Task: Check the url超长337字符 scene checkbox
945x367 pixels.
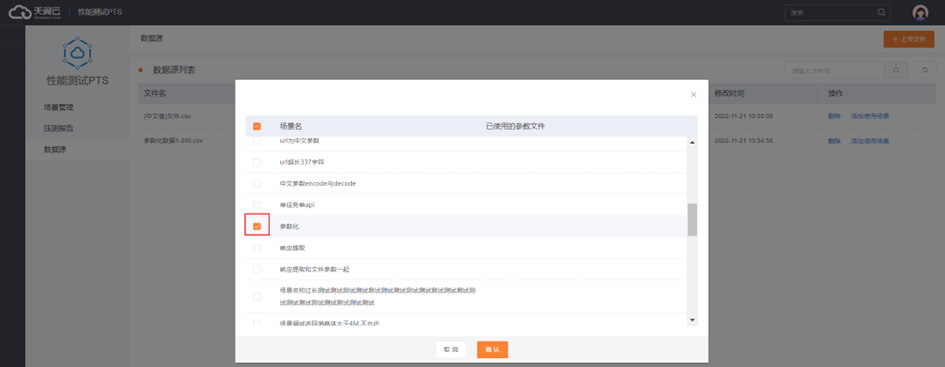Action: pos(257,162)
